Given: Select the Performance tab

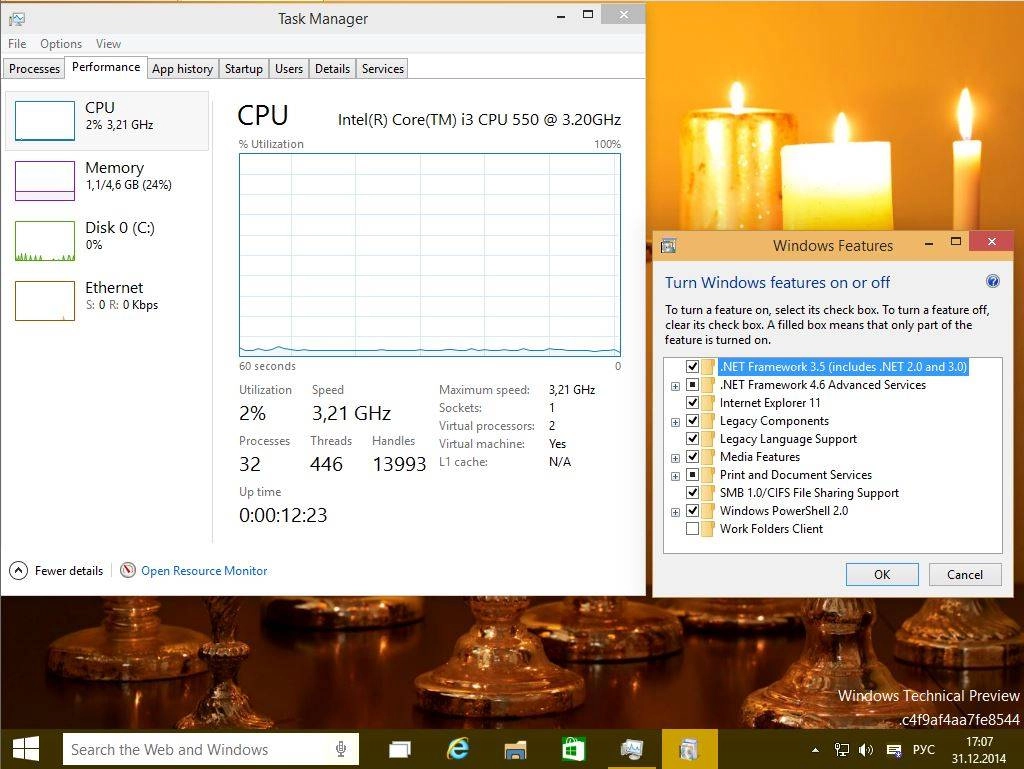Looking at the screenshot, I should (x=106, y=67).
